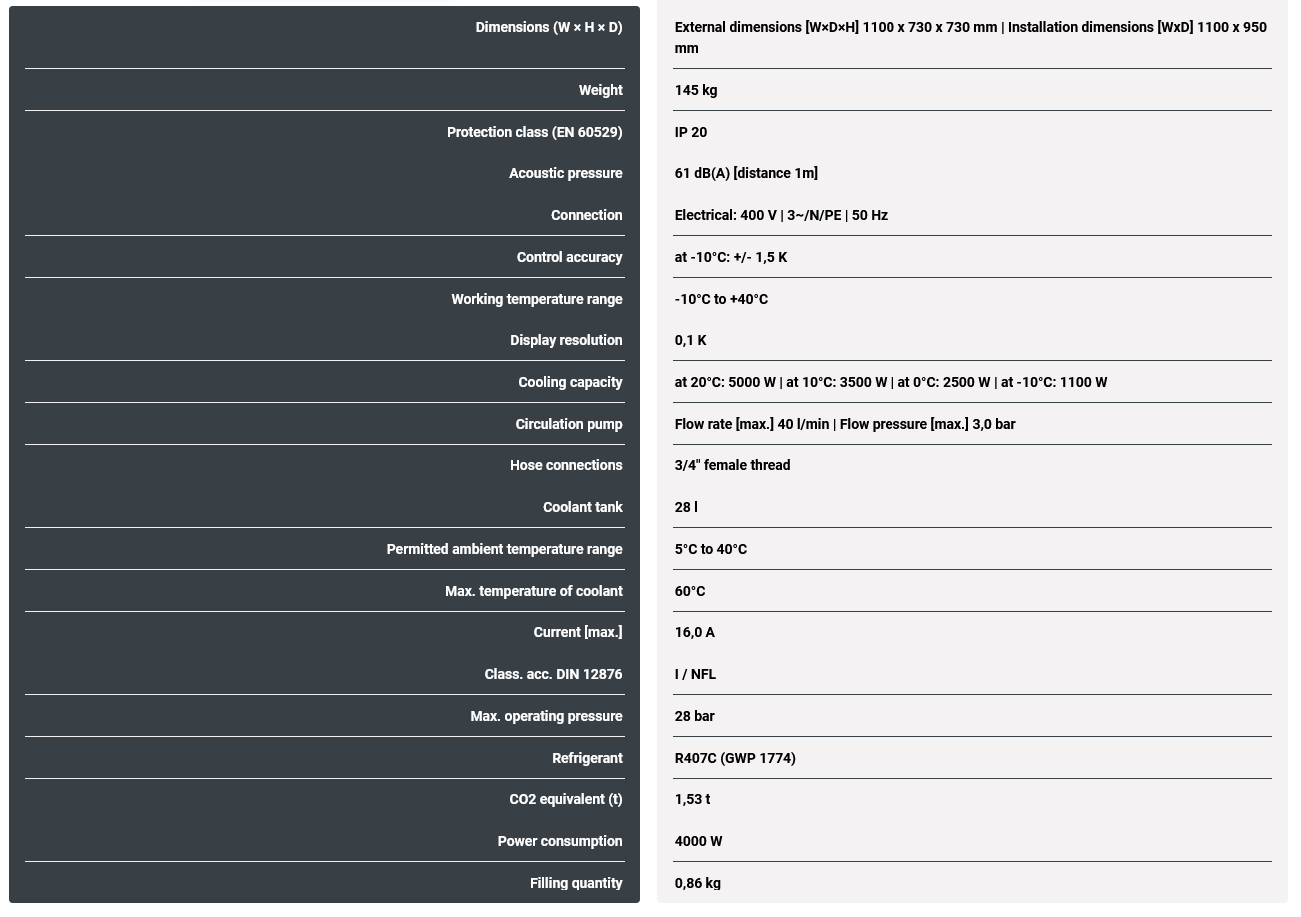
Task: Click the Protection class (EN 60529) label
Action: point(534,132)
